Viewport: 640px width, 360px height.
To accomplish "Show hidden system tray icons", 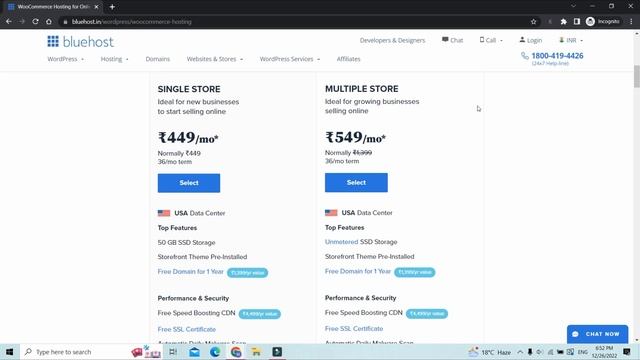I will pyautogui.click(x=520, y=352).
